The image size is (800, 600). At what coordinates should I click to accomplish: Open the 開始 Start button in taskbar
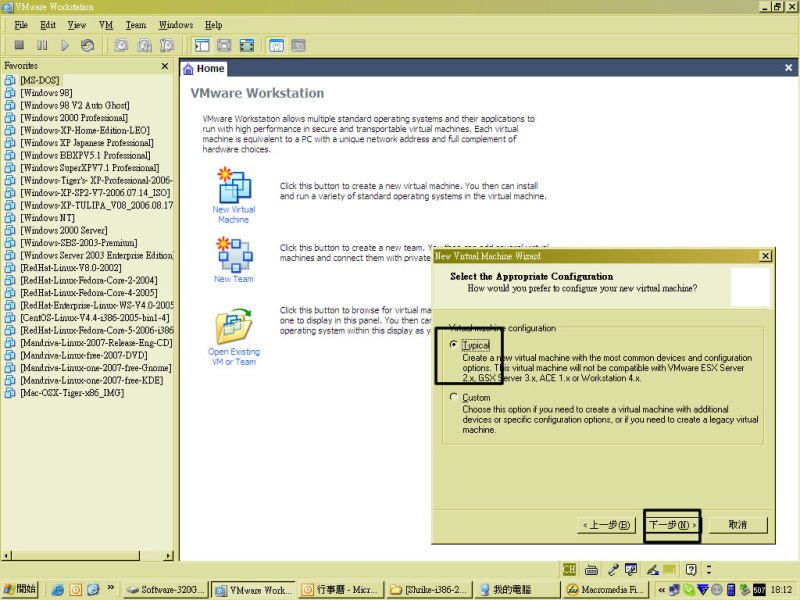tap(20, 589)
